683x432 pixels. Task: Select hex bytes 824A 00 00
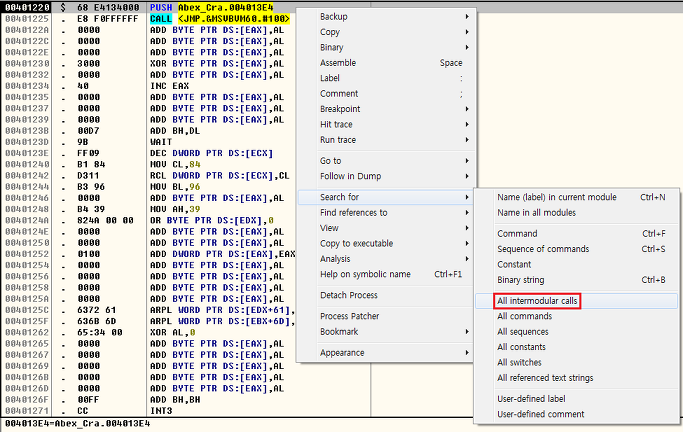[105, 220]
